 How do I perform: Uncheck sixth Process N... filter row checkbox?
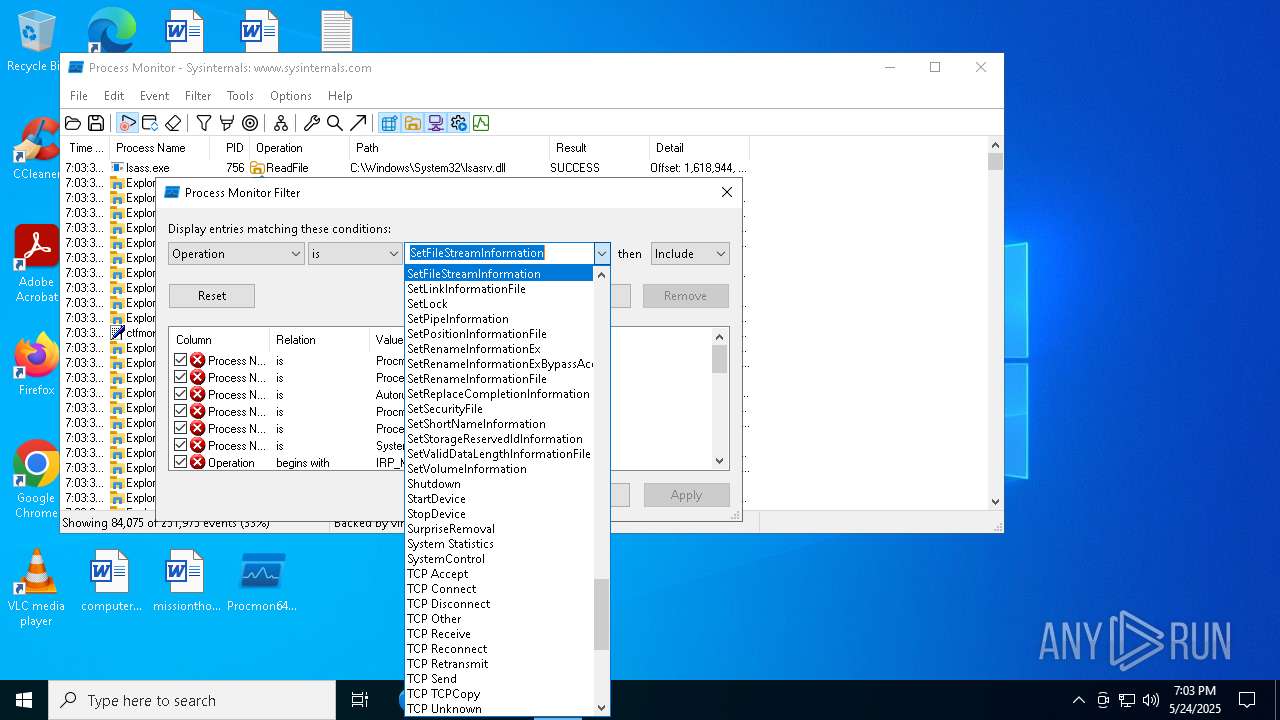coord(181,445)
